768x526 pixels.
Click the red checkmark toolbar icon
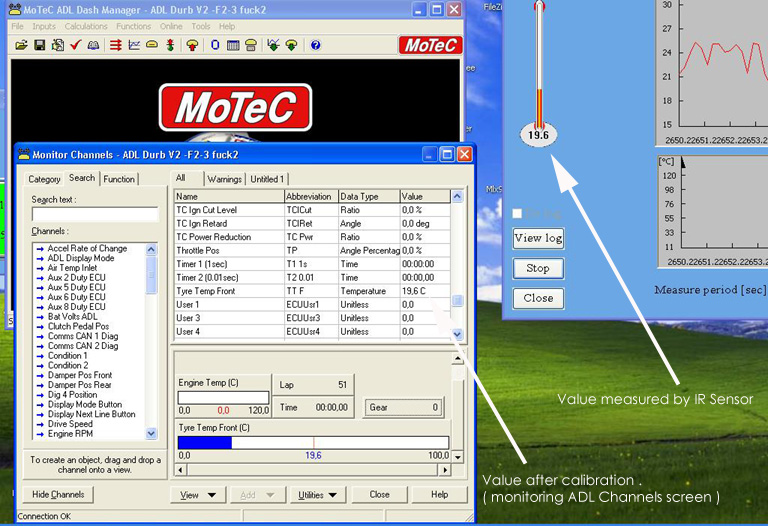(x=75, y=45)
